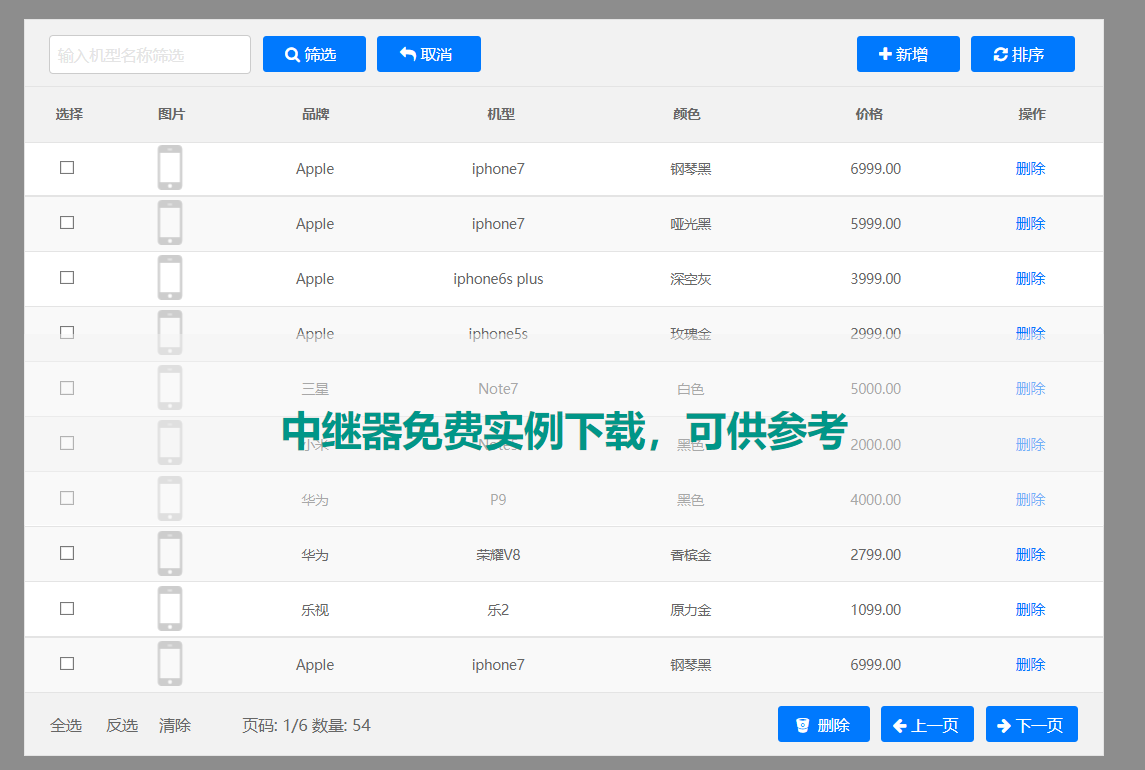The image size is (1145, 770).
Task: Click phone image in the 哑光黑 row
Action: point(170,223)
